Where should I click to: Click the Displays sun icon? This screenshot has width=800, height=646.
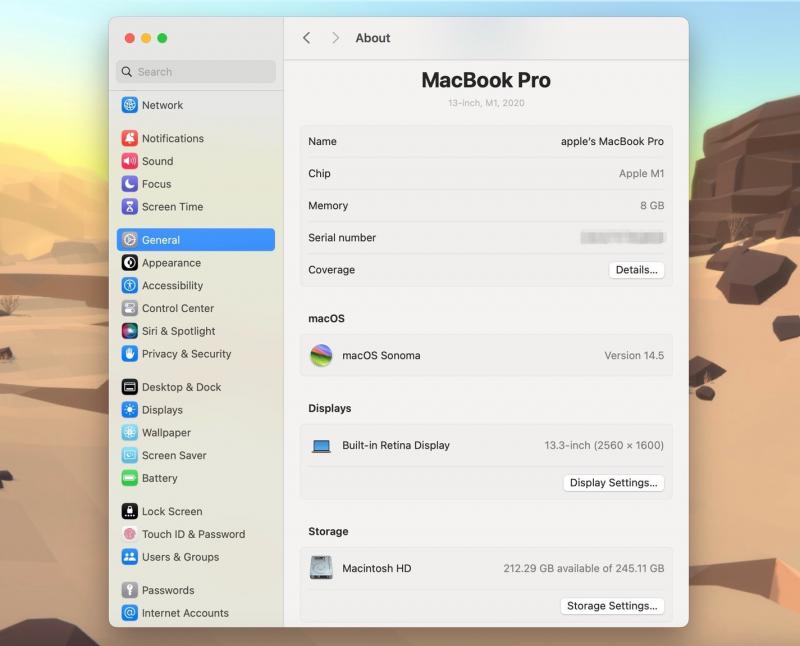130,410
